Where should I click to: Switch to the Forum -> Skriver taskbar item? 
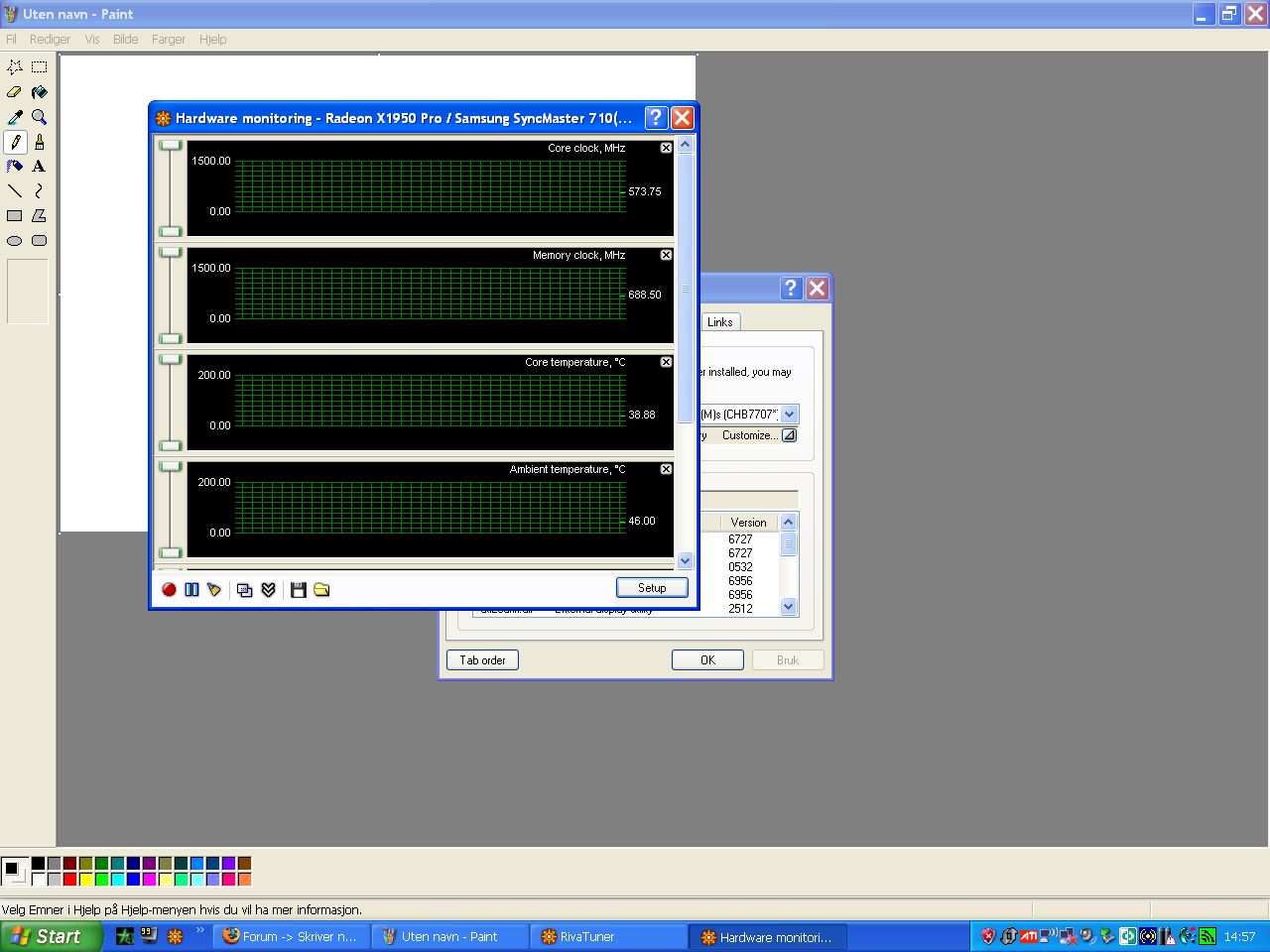point(292,937)
